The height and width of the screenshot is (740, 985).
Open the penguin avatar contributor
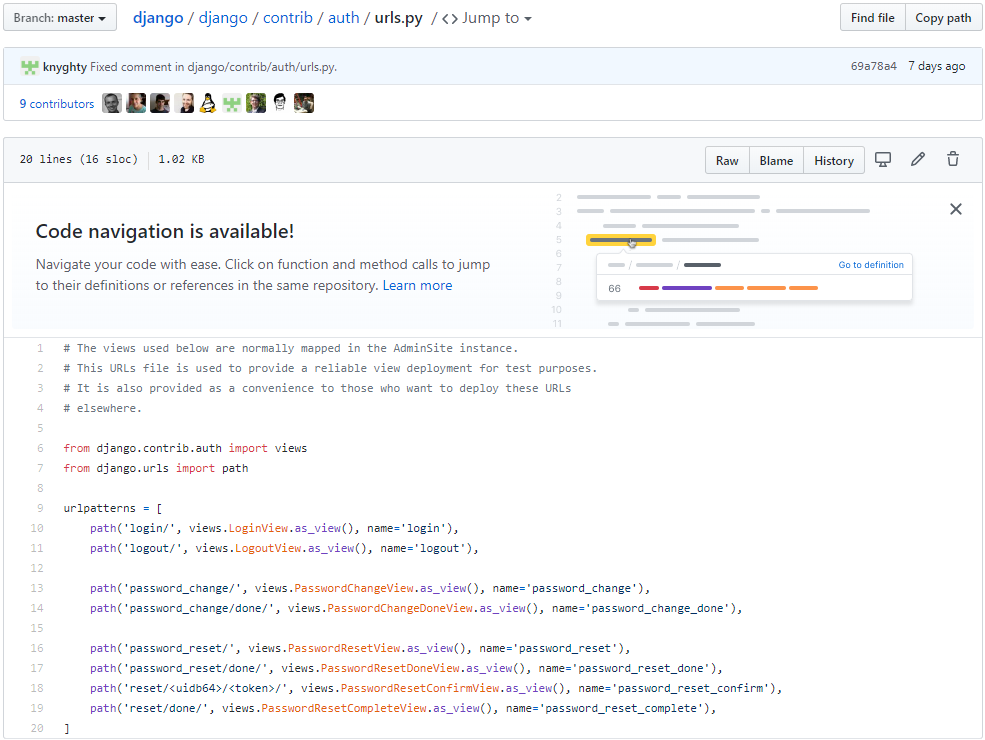pyautogui.click(x=208, y=103)
